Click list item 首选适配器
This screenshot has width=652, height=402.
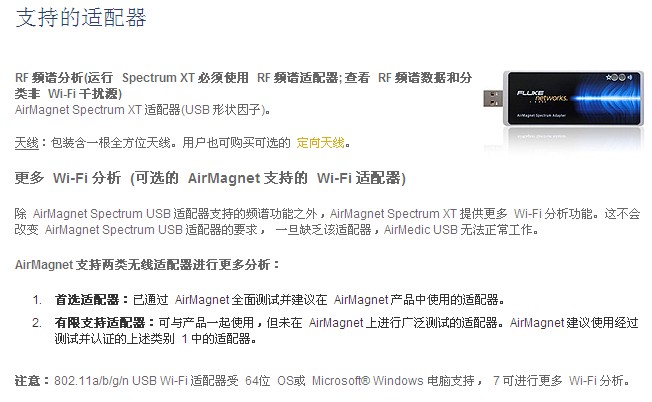279,300
